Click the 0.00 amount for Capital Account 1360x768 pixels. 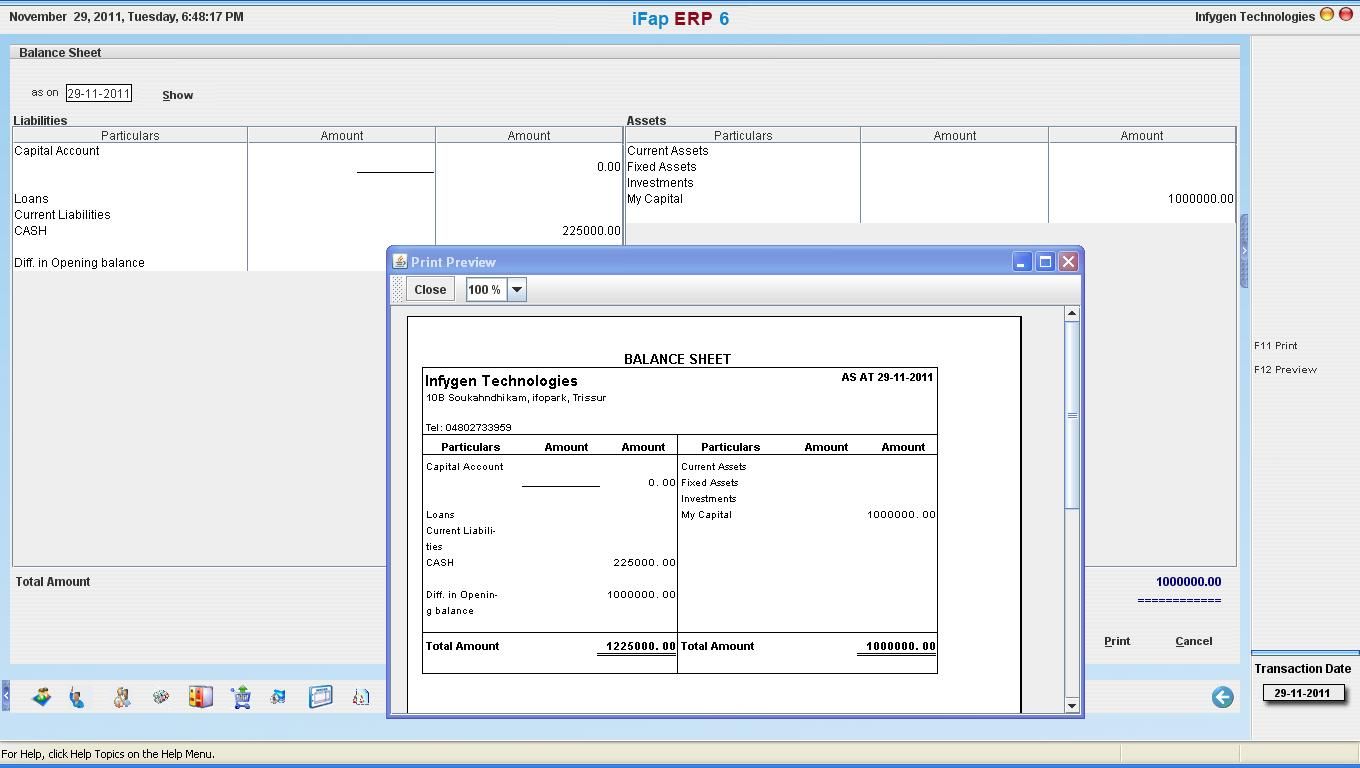(x=608, y=167)
